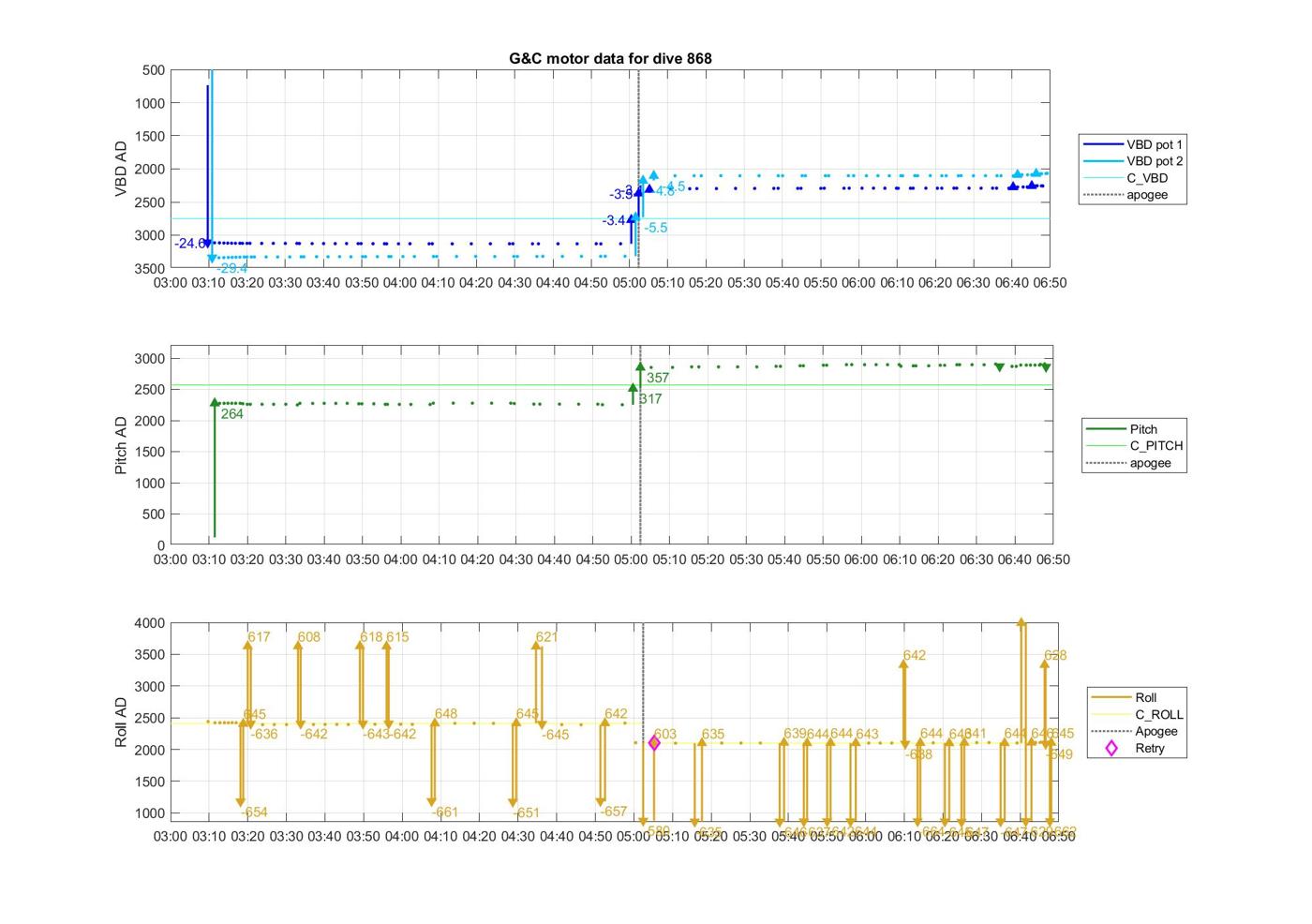Click the green down-triangle marker near 06:36 in Pitch plot
Screen dimensions: 1312x924
click(x=999, y=367)
